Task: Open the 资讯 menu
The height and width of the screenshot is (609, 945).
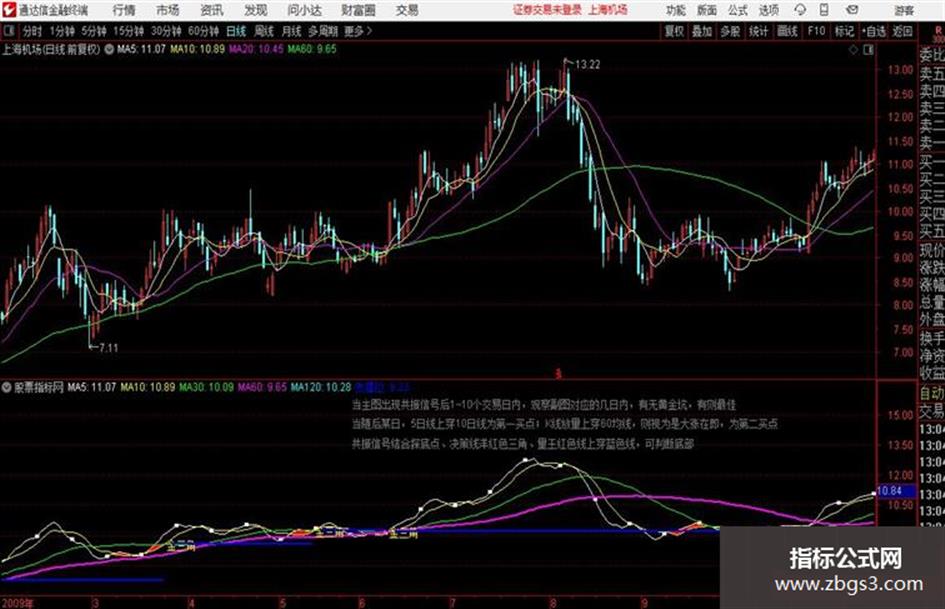Action: tap(212, 10)
